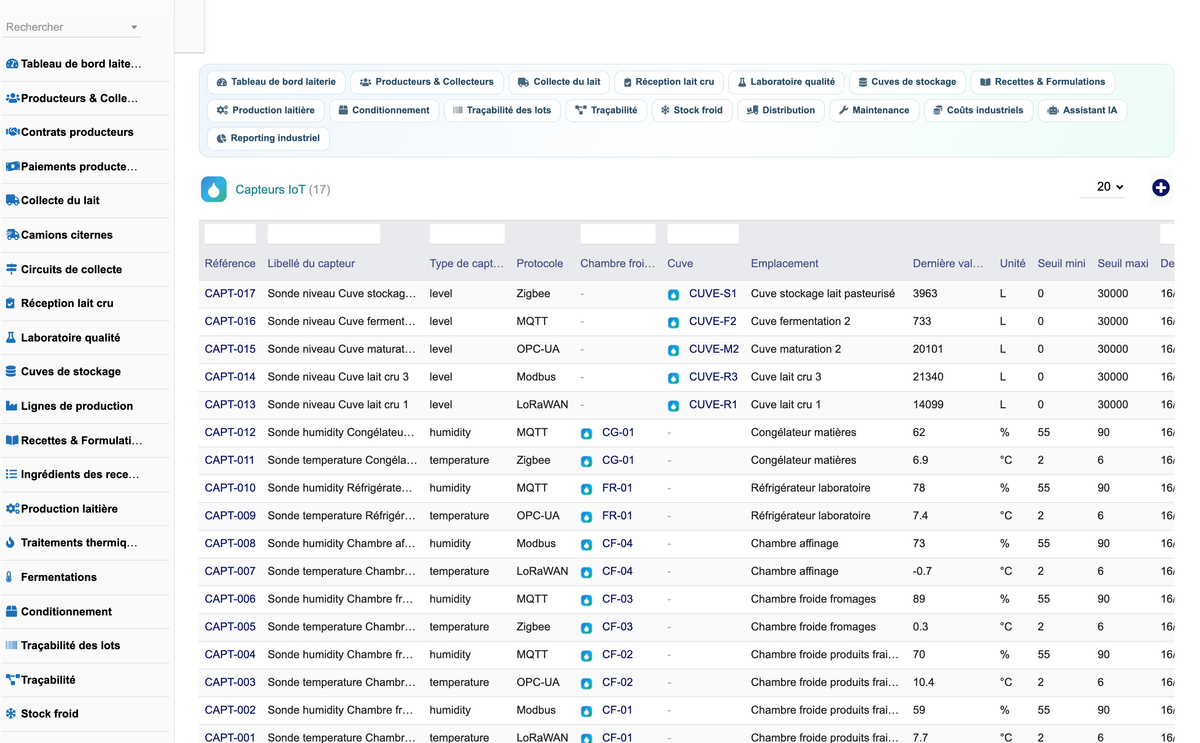Click Chambre affinage cell in CAPT-007 row

pos(795,572)
